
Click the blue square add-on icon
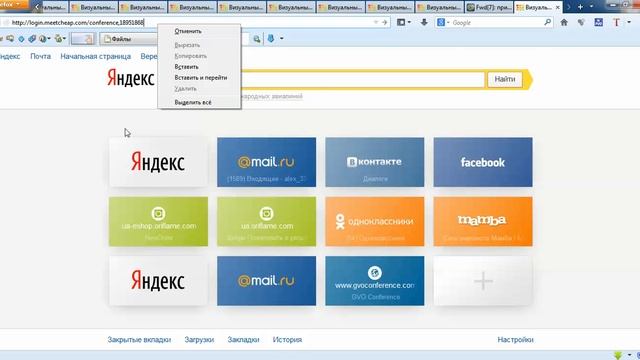599,22
